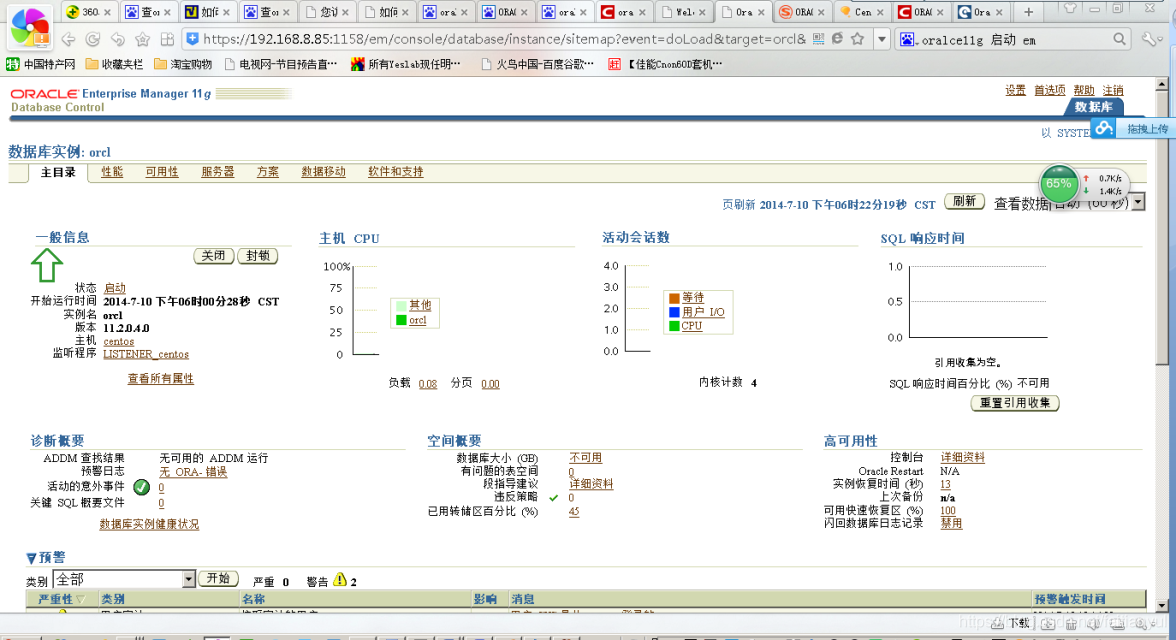The width and height of the screenshot is (1176, 640).
Task: Switch to the 可用性 tab
Action: 162,172
